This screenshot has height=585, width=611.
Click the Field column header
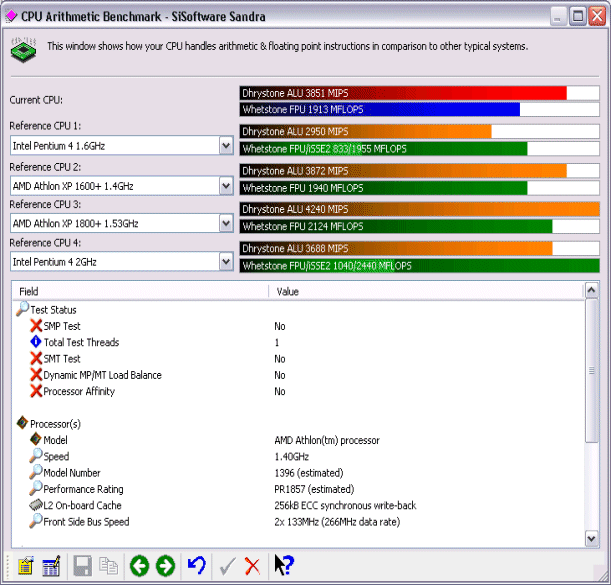(140, 292)
